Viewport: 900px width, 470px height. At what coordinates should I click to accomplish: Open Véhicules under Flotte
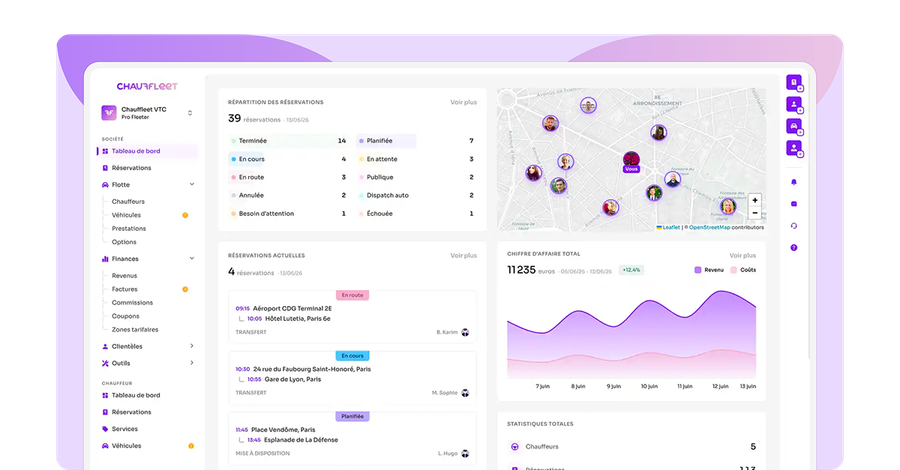[126, 215]
